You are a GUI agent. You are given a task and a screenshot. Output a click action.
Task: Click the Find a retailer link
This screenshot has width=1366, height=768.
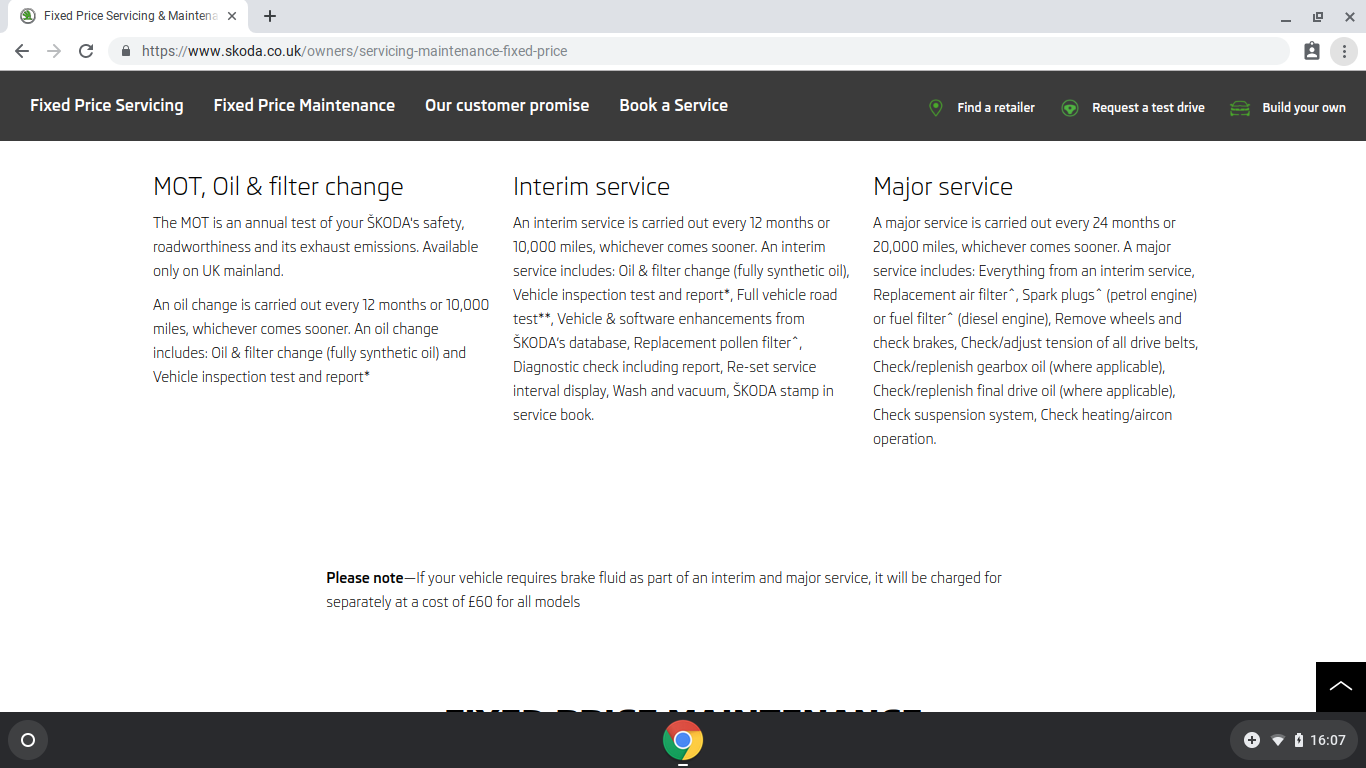point(996,107)
